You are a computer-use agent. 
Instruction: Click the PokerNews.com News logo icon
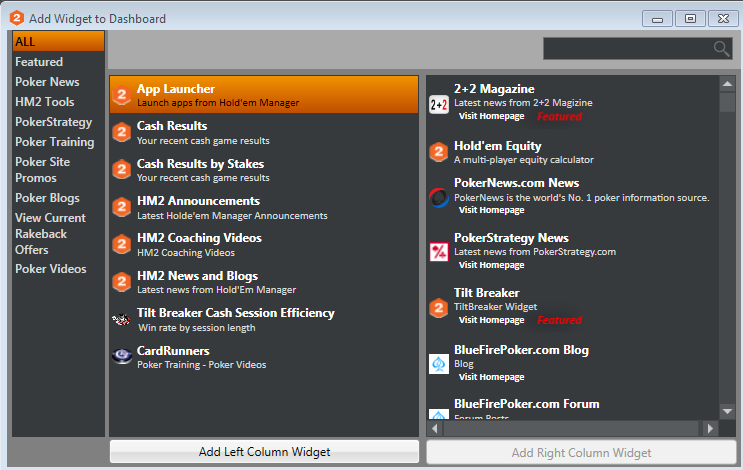tap(439, 198)
